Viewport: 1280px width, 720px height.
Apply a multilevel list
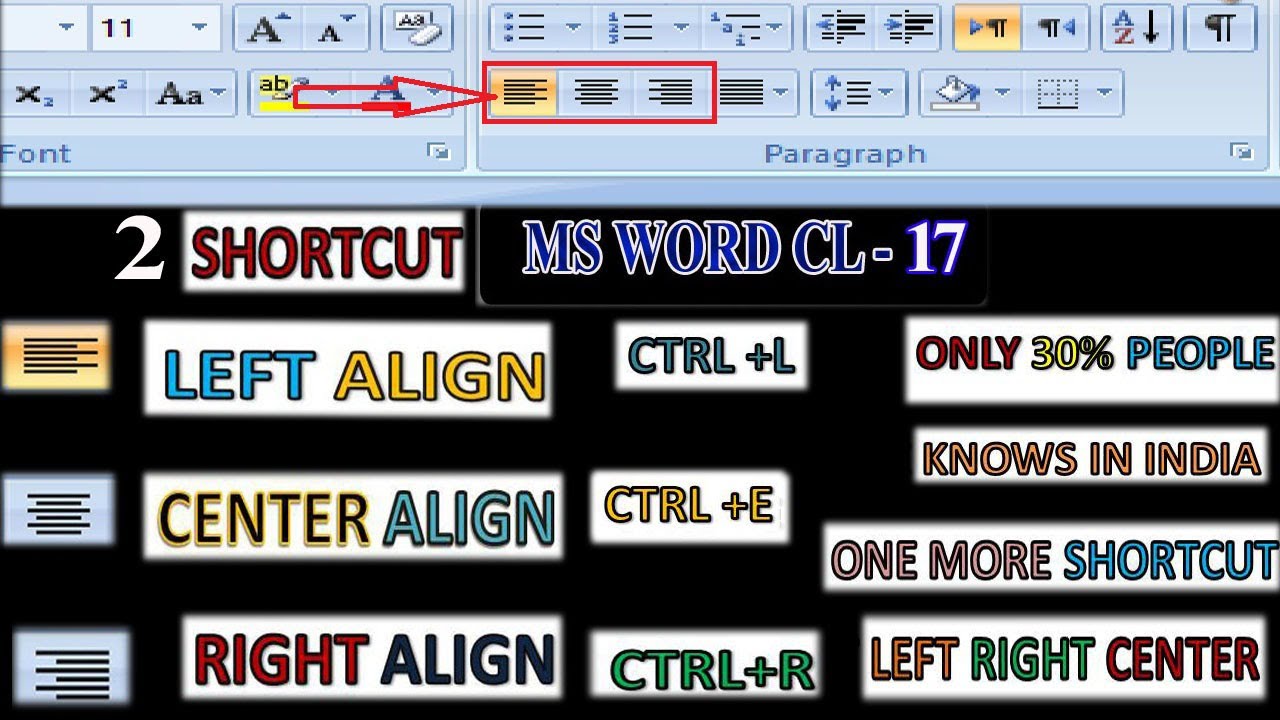tap(734, 28)
